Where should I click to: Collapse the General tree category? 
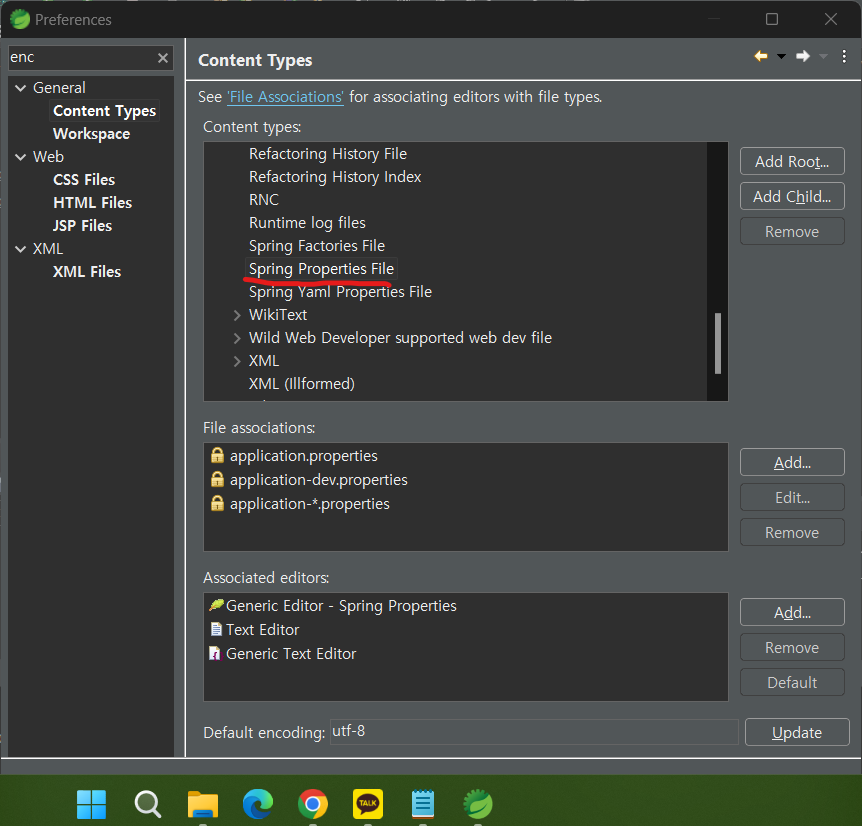click(x=20, y=88)
